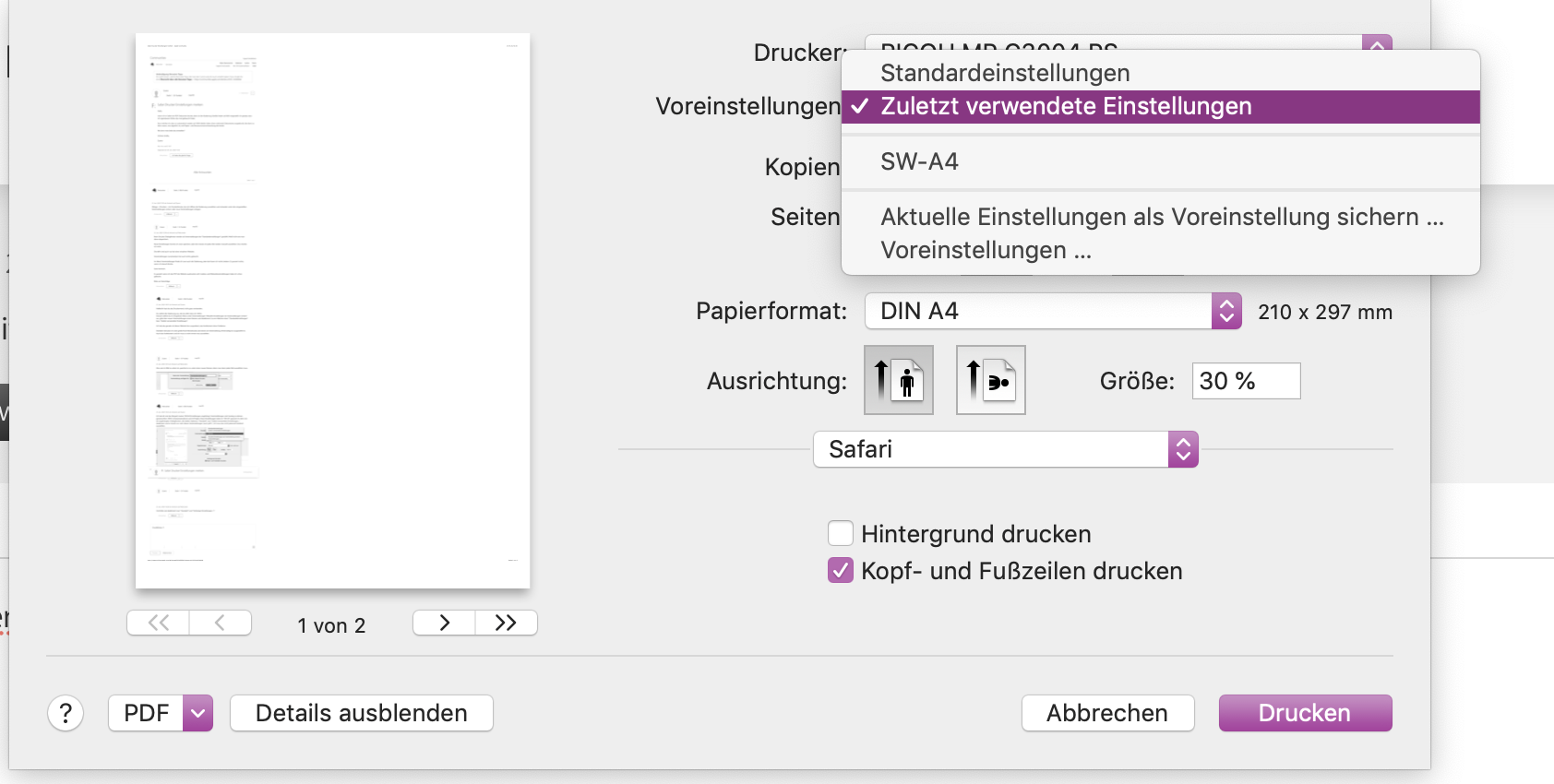The image size is (1554, 784).
Task: Select the SW-A4 preset
Action: pyautogui.click(x=919, y=161)
